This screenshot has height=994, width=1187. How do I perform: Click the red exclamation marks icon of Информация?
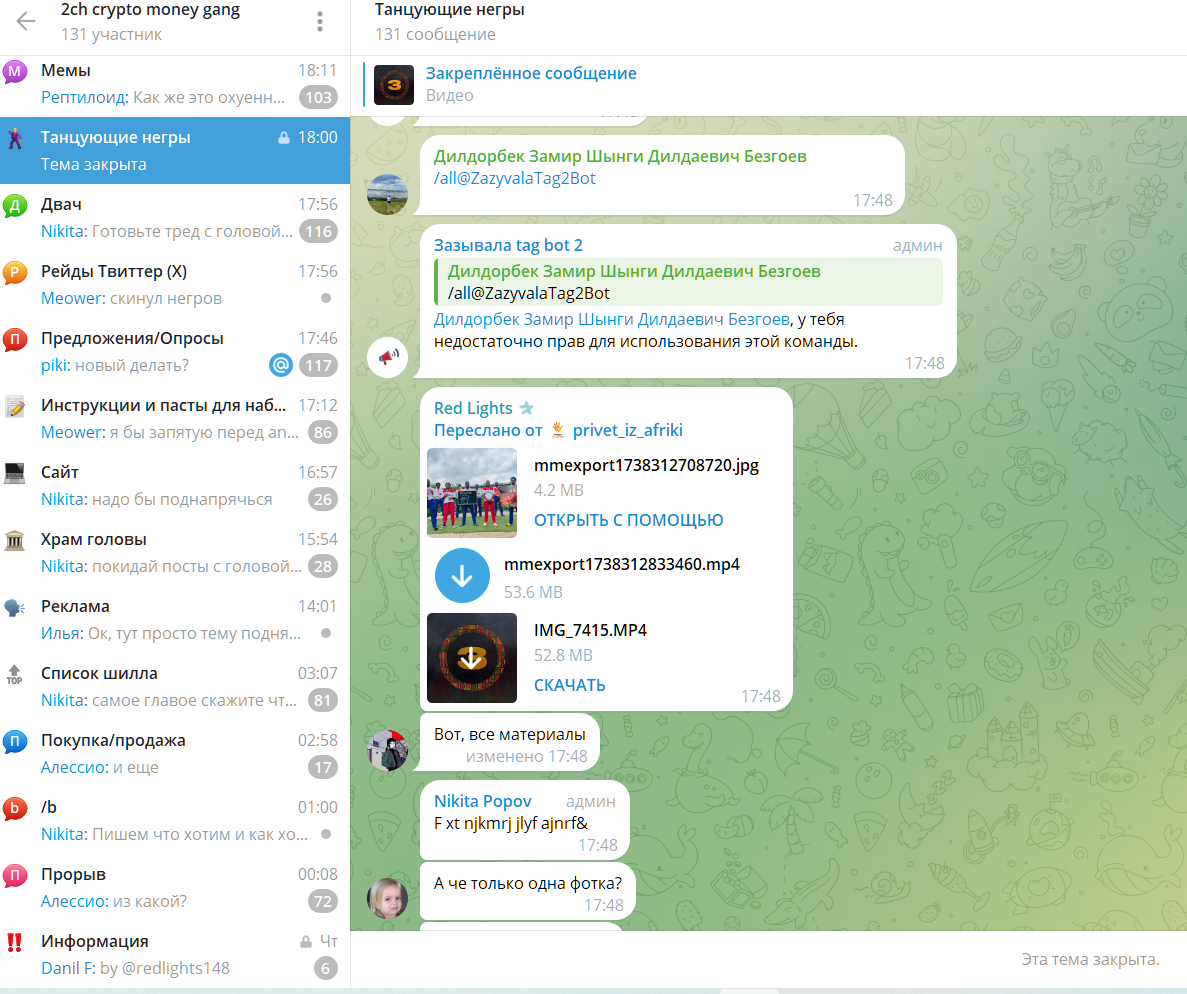(x=14, y=942)
